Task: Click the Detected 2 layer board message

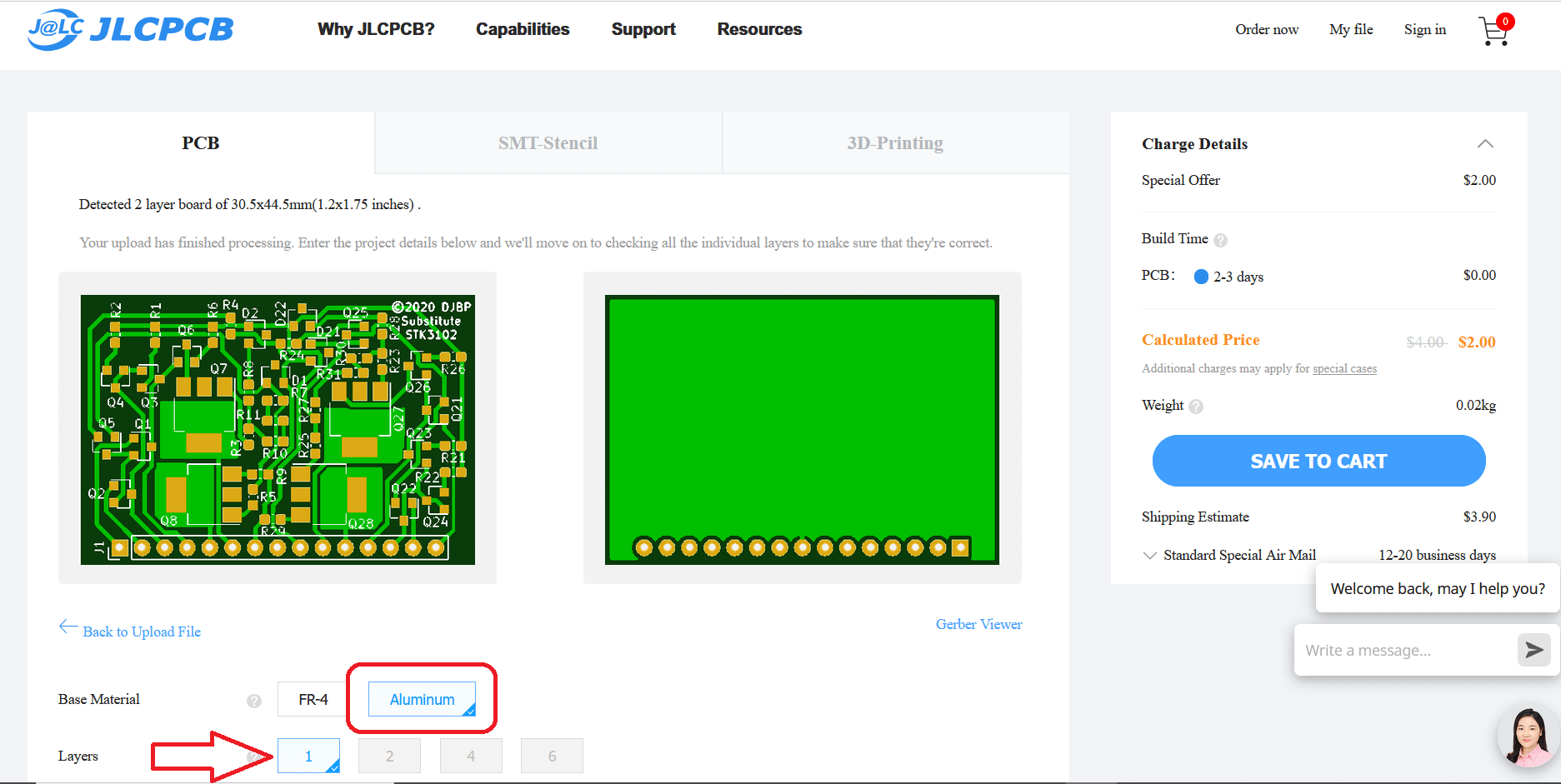Action: [249, 204]
